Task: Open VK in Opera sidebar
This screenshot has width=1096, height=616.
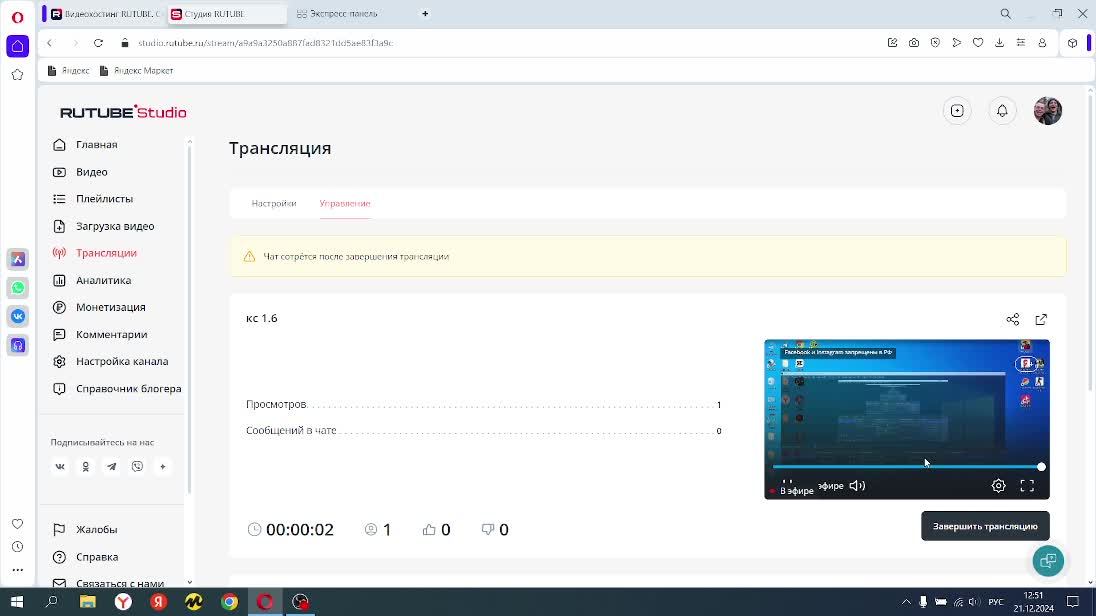Action: [x=17, y=317]
